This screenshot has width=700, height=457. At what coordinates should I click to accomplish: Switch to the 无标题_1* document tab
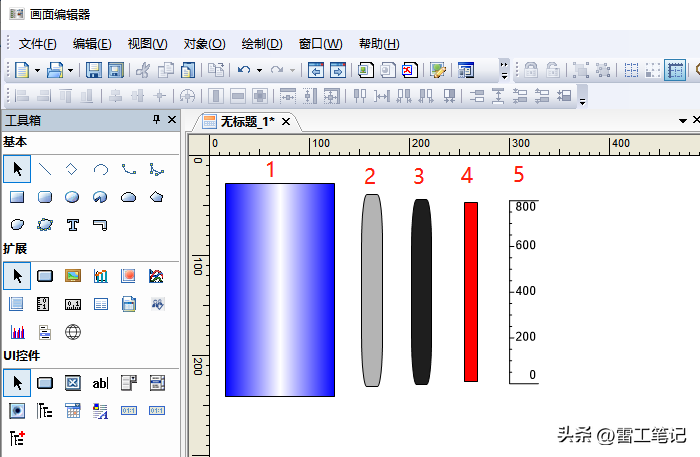[x=247, y=121]
